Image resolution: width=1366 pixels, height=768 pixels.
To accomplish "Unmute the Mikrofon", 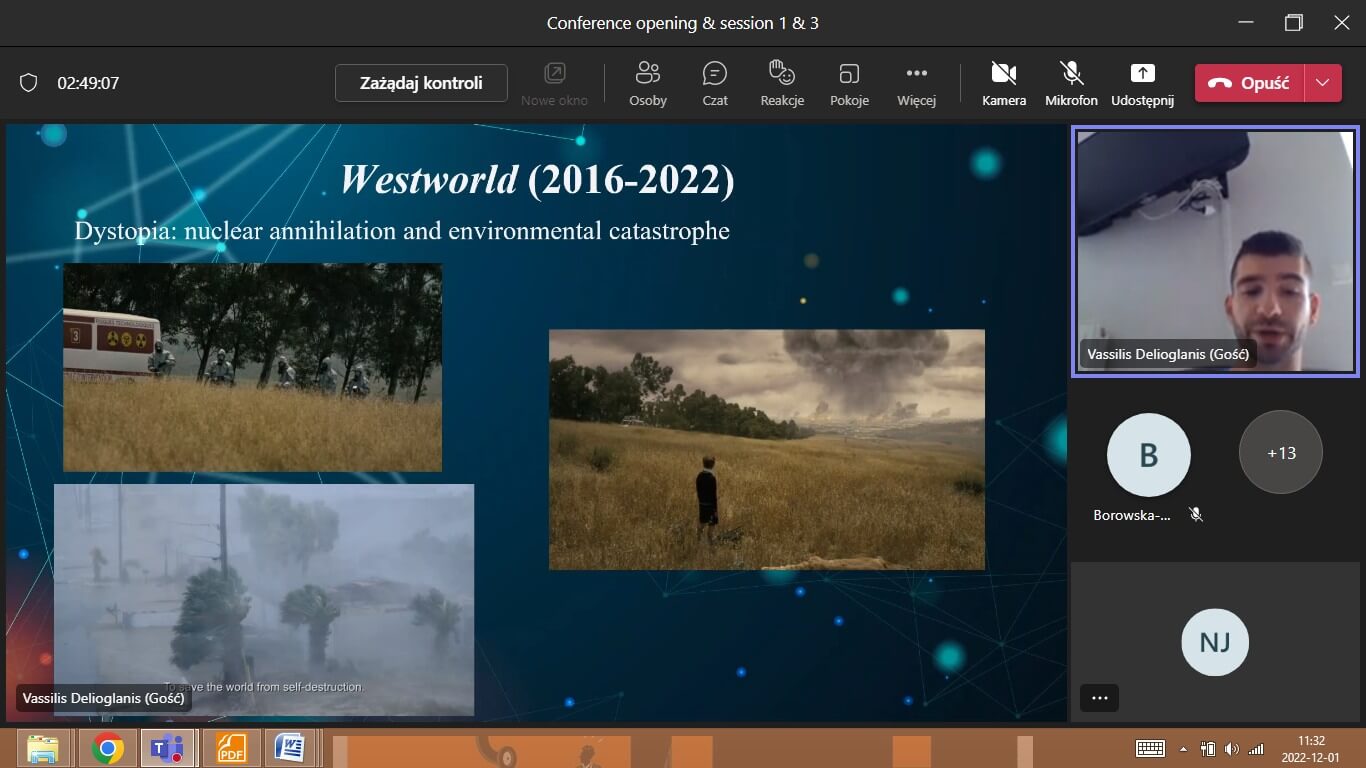I will coord(1071,84).
